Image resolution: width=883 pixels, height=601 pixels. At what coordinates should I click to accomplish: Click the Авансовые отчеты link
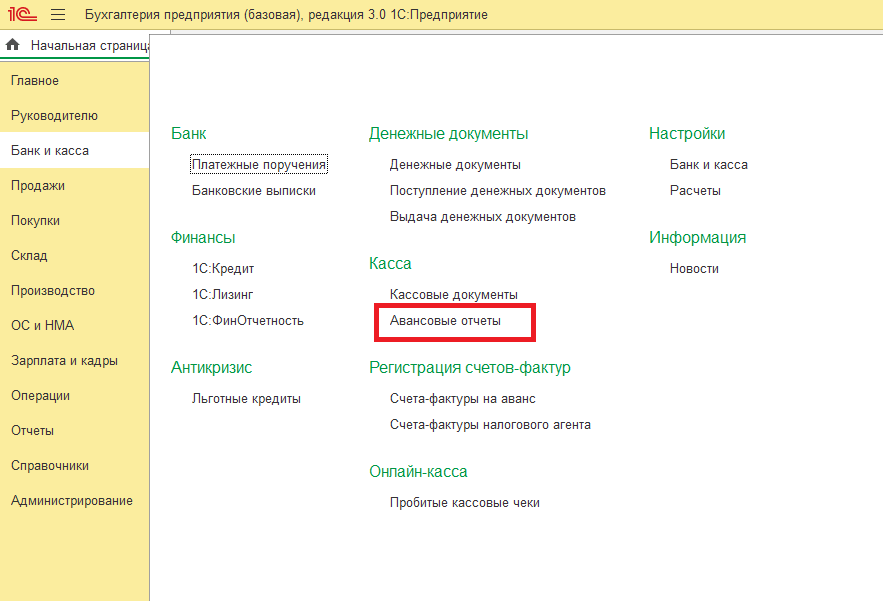[445, 321]
